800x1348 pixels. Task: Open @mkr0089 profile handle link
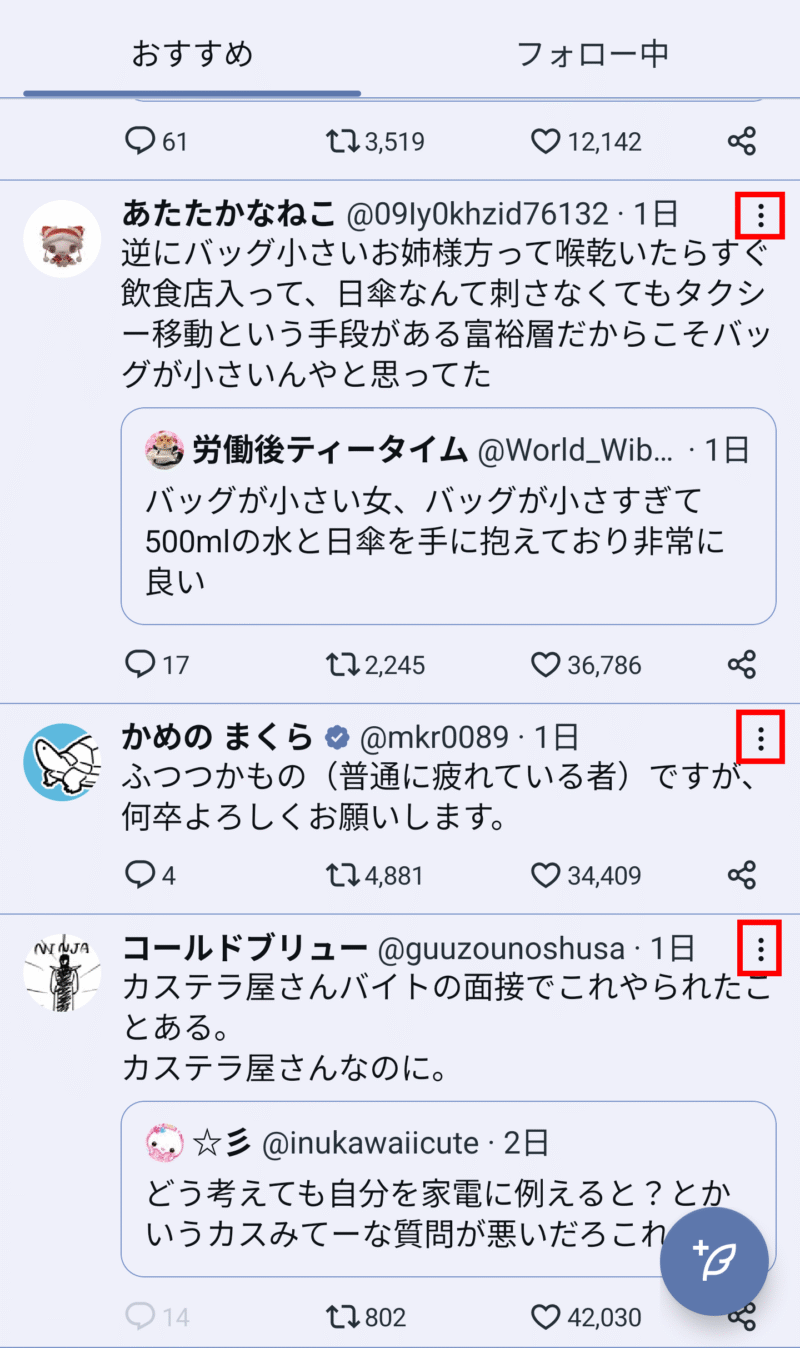pos(433,738)
